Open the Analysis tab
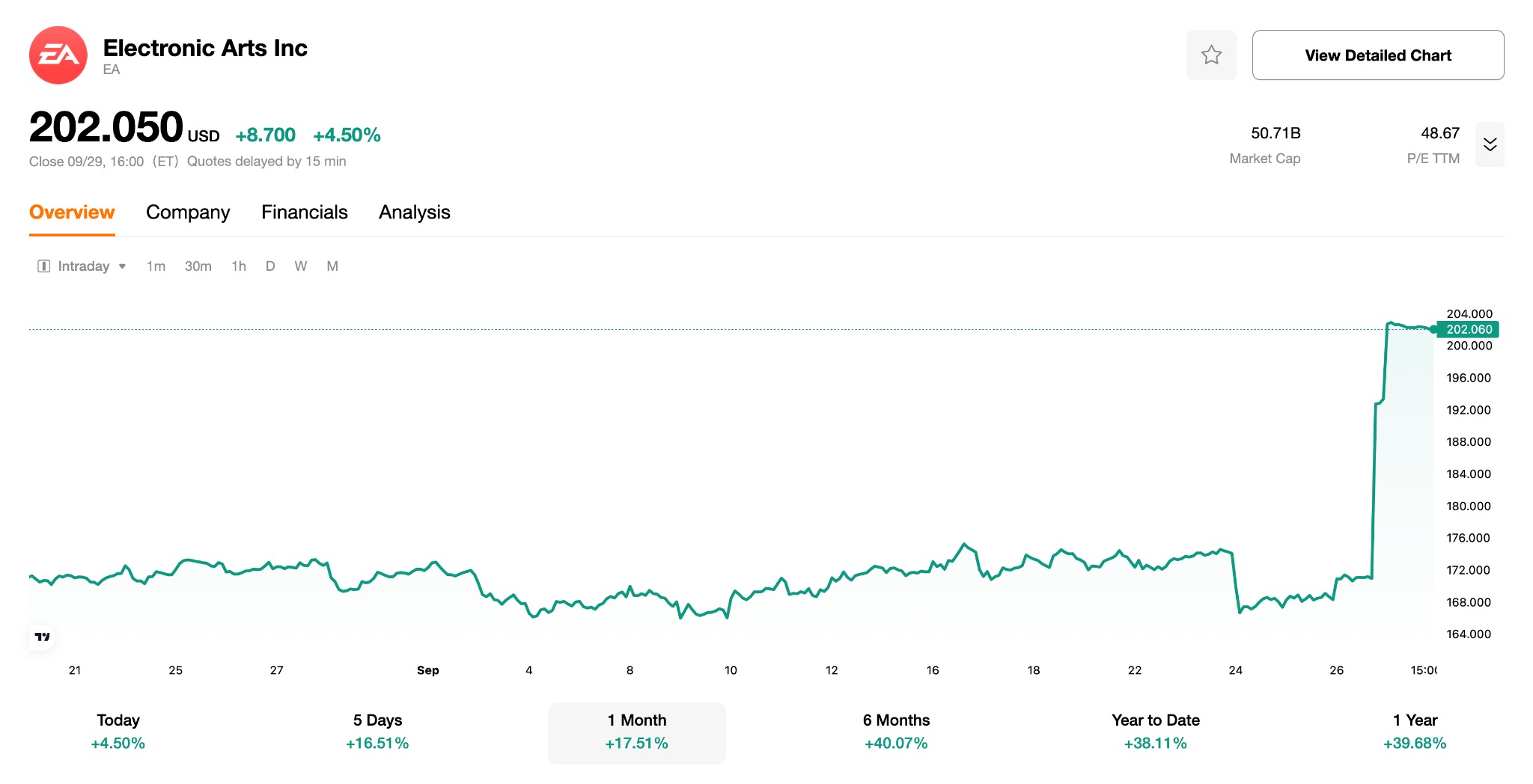 tap(415, 212)
